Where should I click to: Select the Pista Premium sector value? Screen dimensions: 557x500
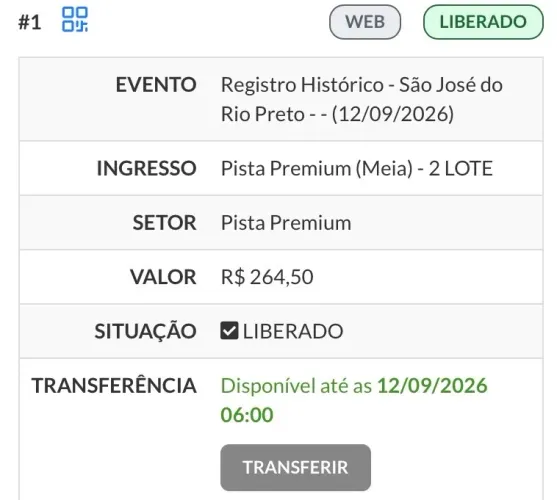286,223
